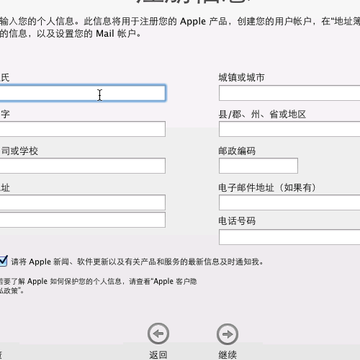
Task: Click the 邮政编码 postal code field
Action: 258,166
